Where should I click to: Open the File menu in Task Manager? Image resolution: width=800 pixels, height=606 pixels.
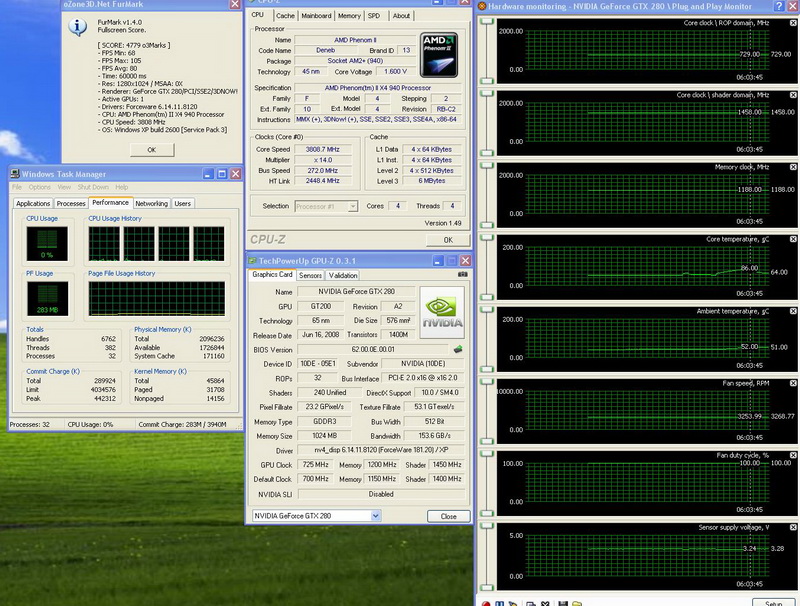point(17,187)
